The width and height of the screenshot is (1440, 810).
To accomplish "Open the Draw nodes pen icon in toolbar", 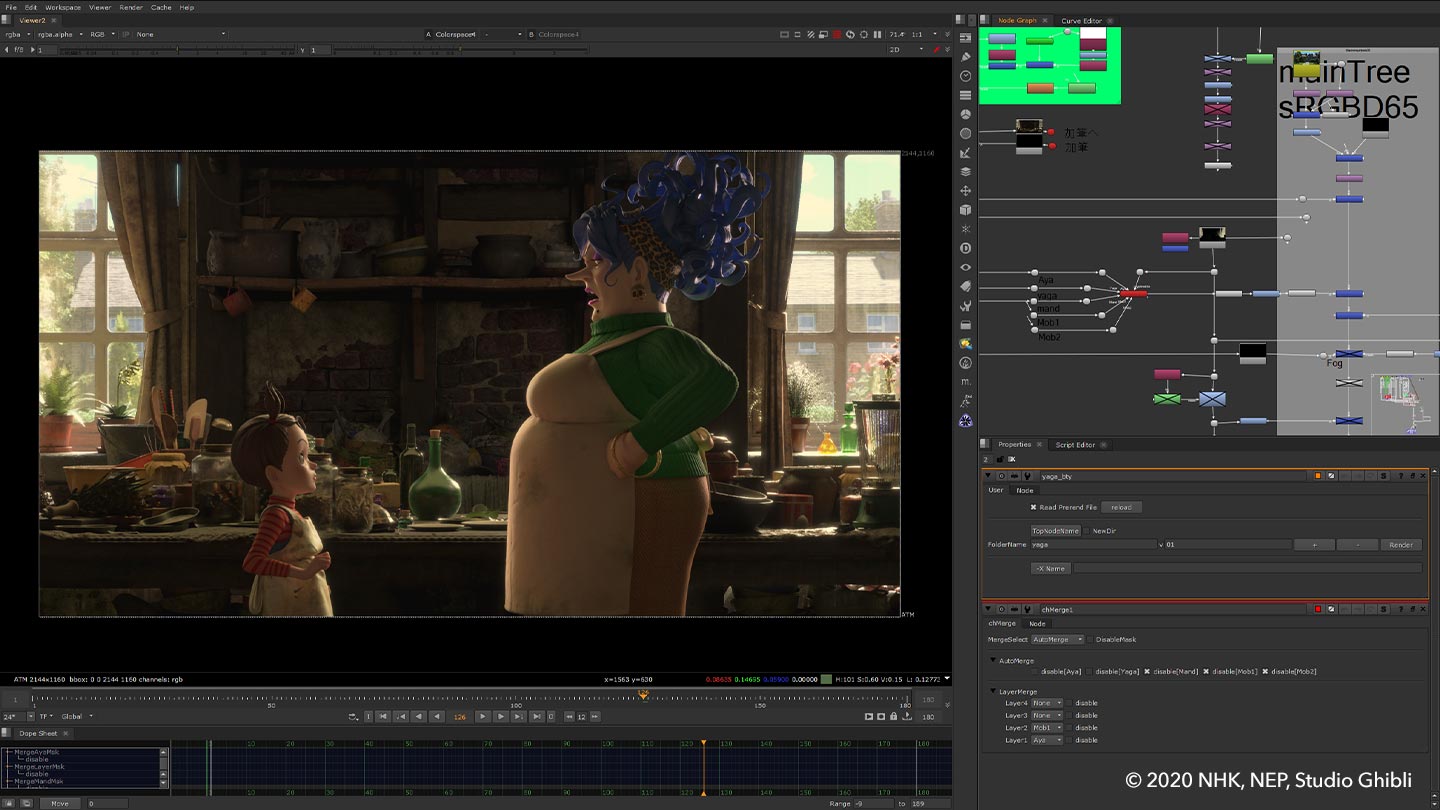I will click(x=965, y=57).
